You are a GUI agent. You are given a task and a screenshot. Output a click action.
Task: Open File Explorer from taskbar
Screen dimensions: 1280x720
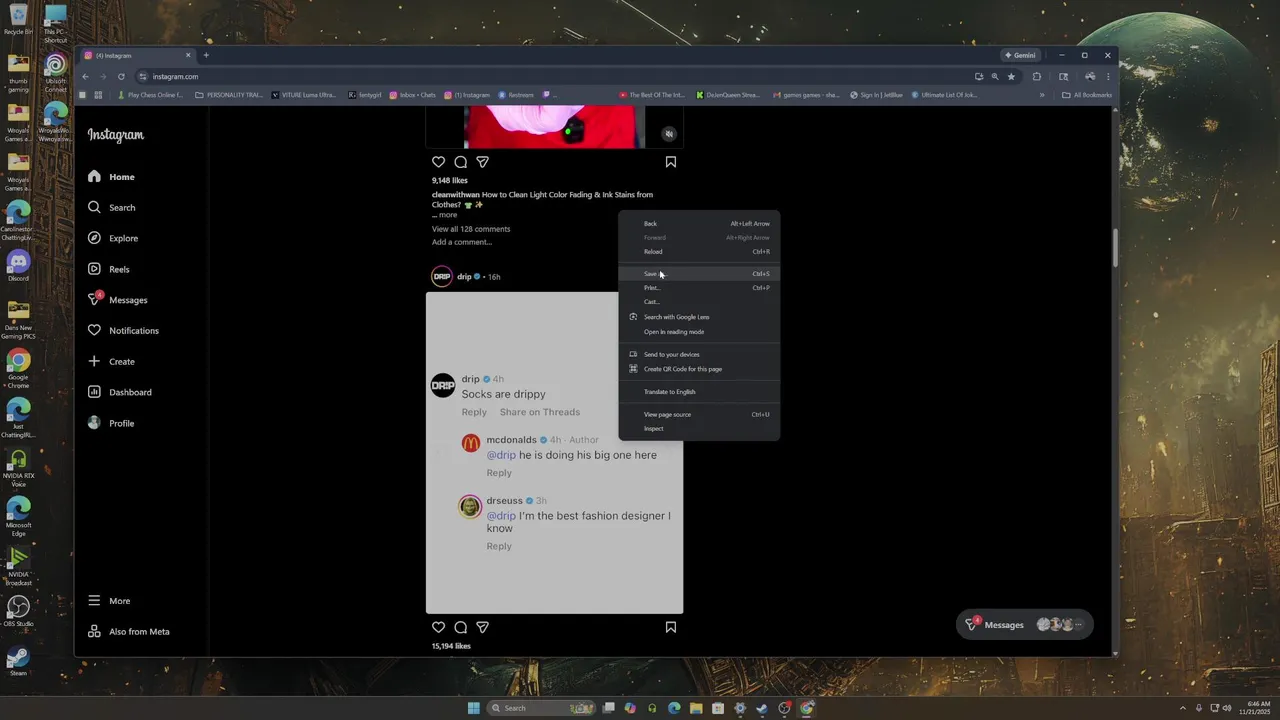tap(696, 708)
